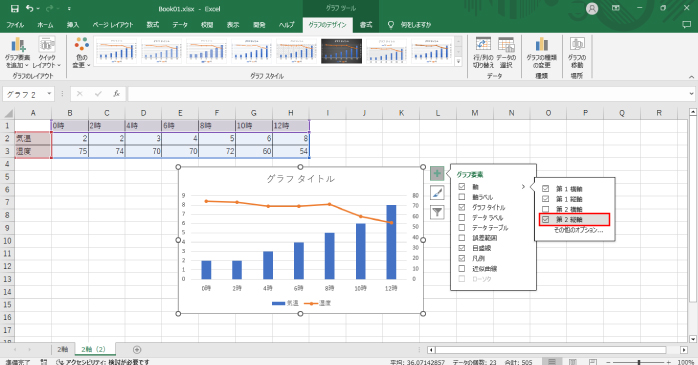Click Switch Row/Column icon
Viewport: 698px width, 365px height.
coord(483,52)
